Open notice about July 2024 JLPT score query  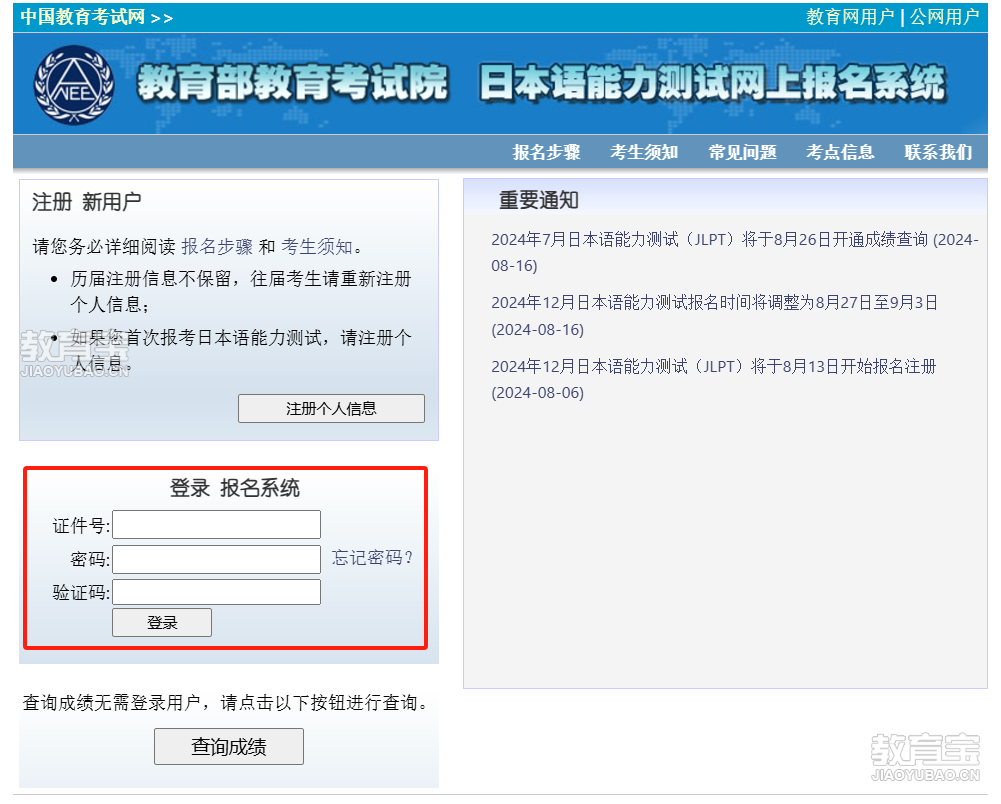[734, 240]
